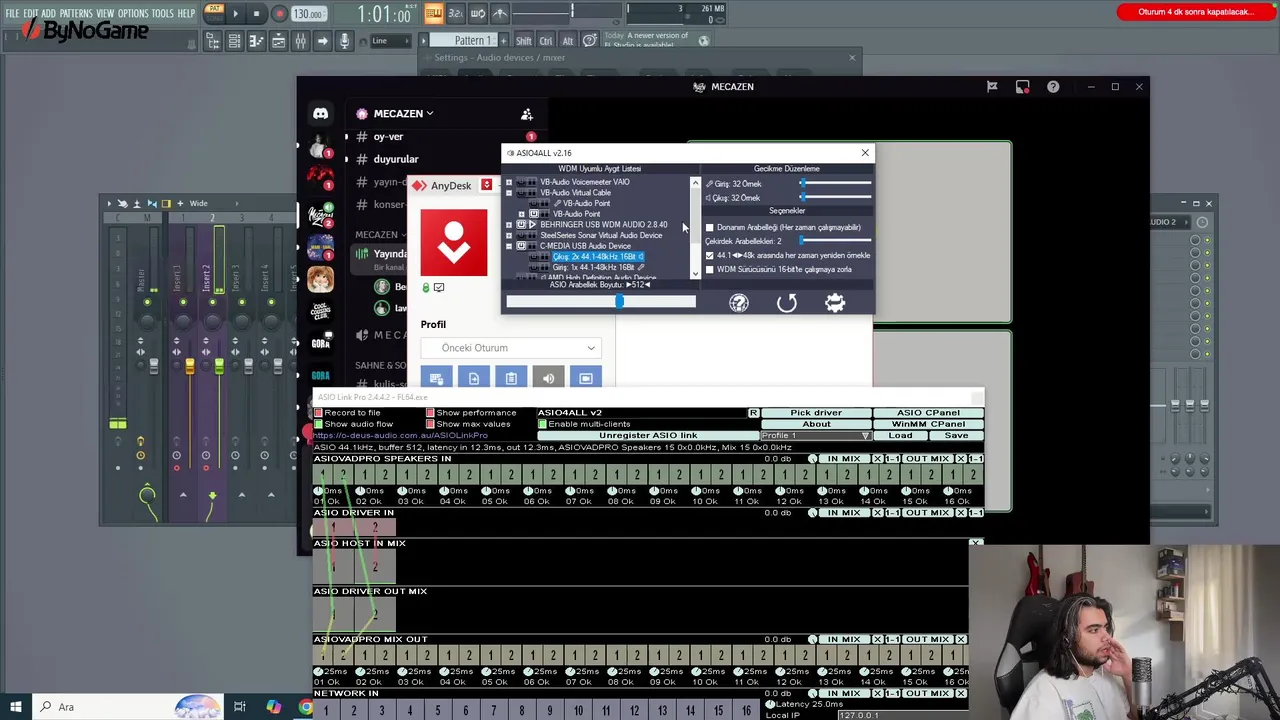Screen dimensions: 1280x720
Task: Click FL Studio tempo field 130.000
Action: (308, 14)
